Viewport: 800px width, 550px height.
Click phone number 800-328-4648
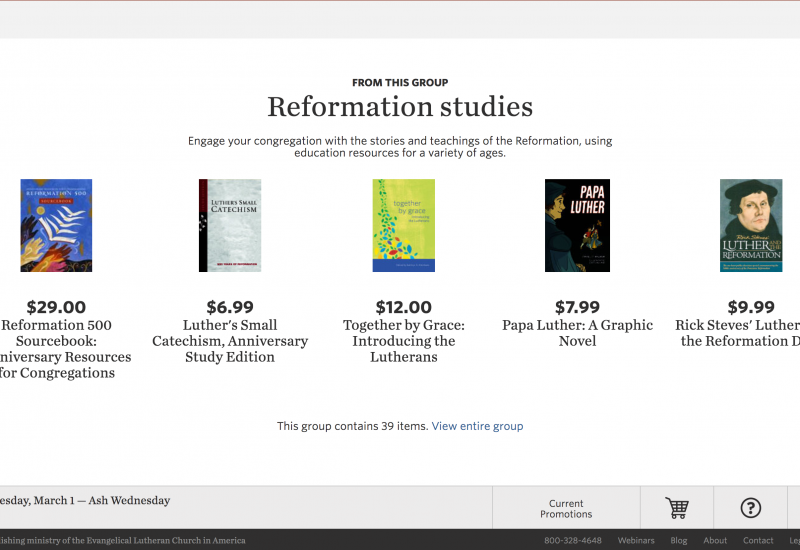click(572, 540)
